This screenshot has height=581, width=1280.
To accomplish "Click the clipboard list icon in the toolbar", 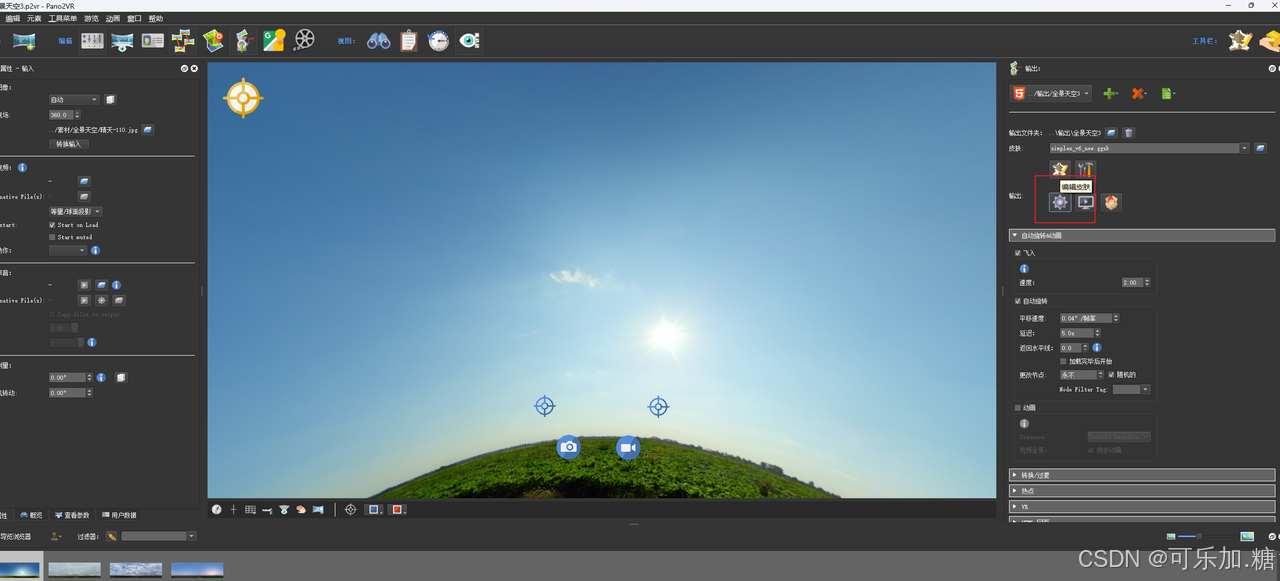I will (x=408, y=41).
